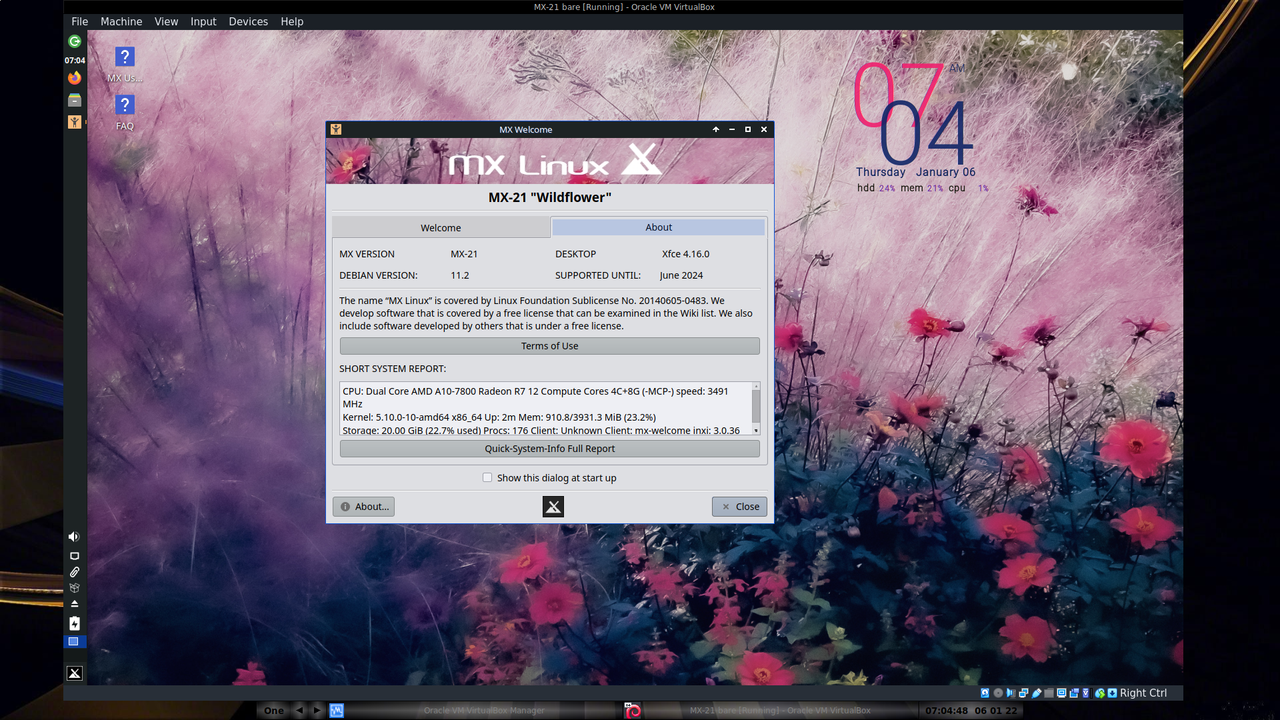This screenshot has height=720, width=1280.
Task: Open the battery power manager icon
Action: point(74,623)
